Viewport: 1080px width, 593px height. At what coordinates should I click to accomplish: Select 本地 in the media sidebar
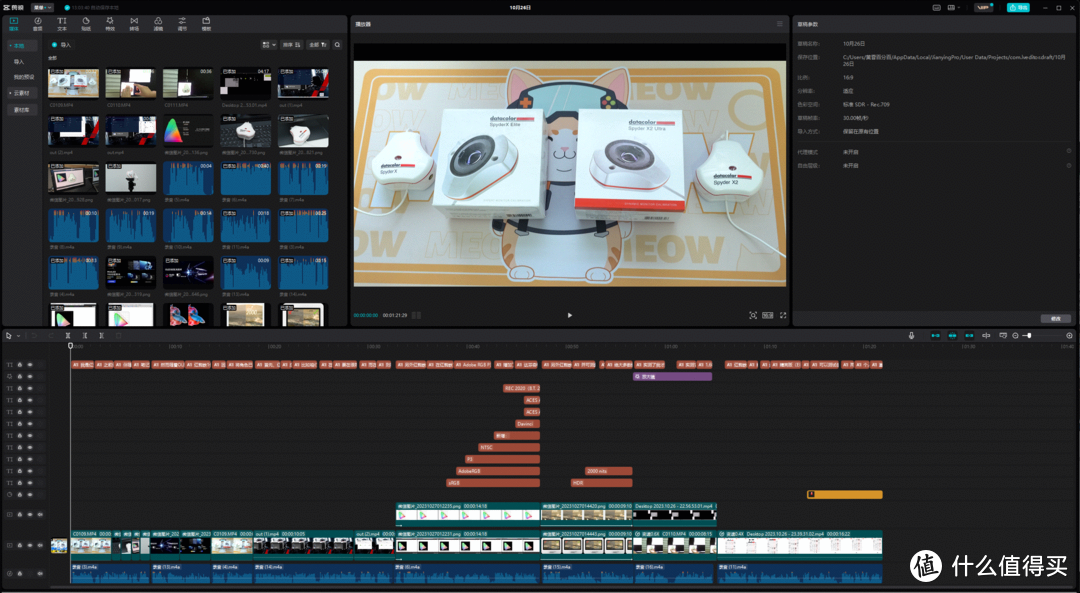pyautogui.click(x=22, y=45)
